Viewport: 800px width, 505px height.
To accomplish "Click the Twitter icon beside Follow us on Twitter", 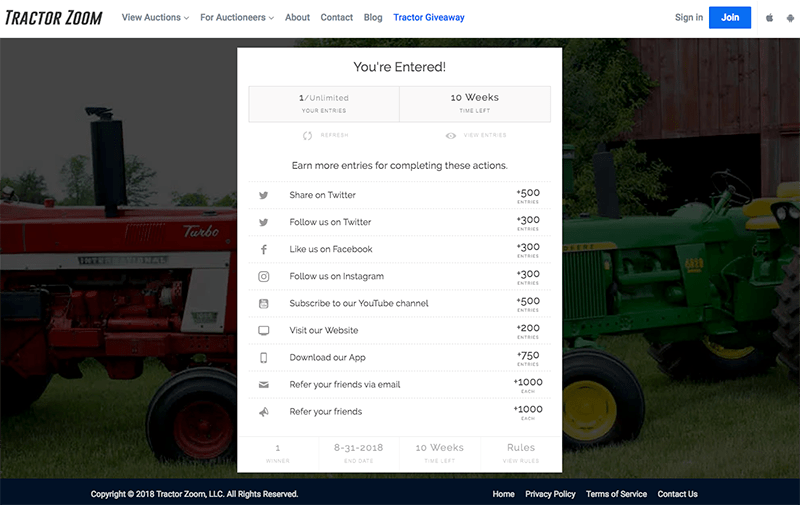I will tap(263, 222).
